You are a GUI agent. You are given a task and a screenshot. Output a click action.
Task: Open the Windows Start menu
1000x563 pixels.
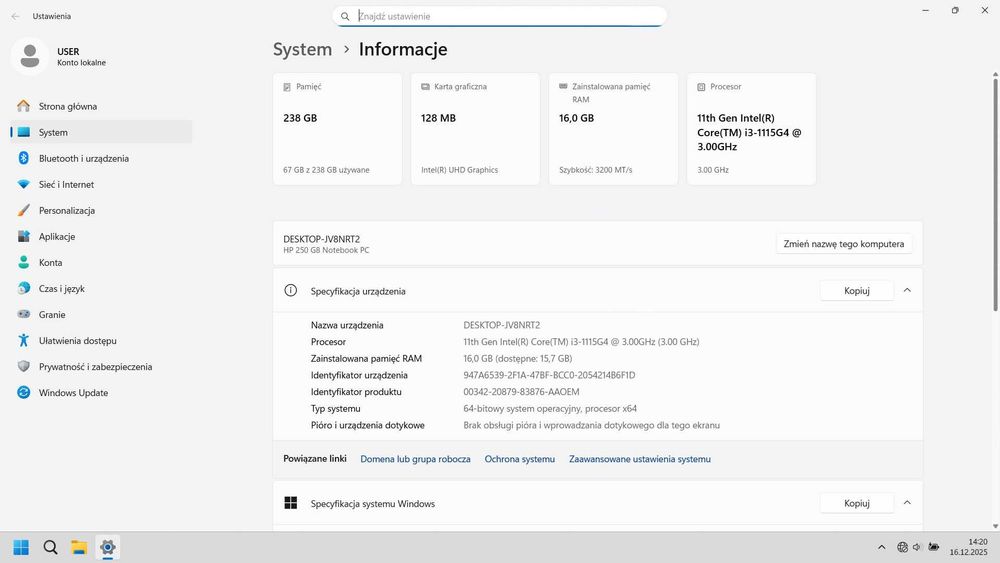(x=21, y=547)
